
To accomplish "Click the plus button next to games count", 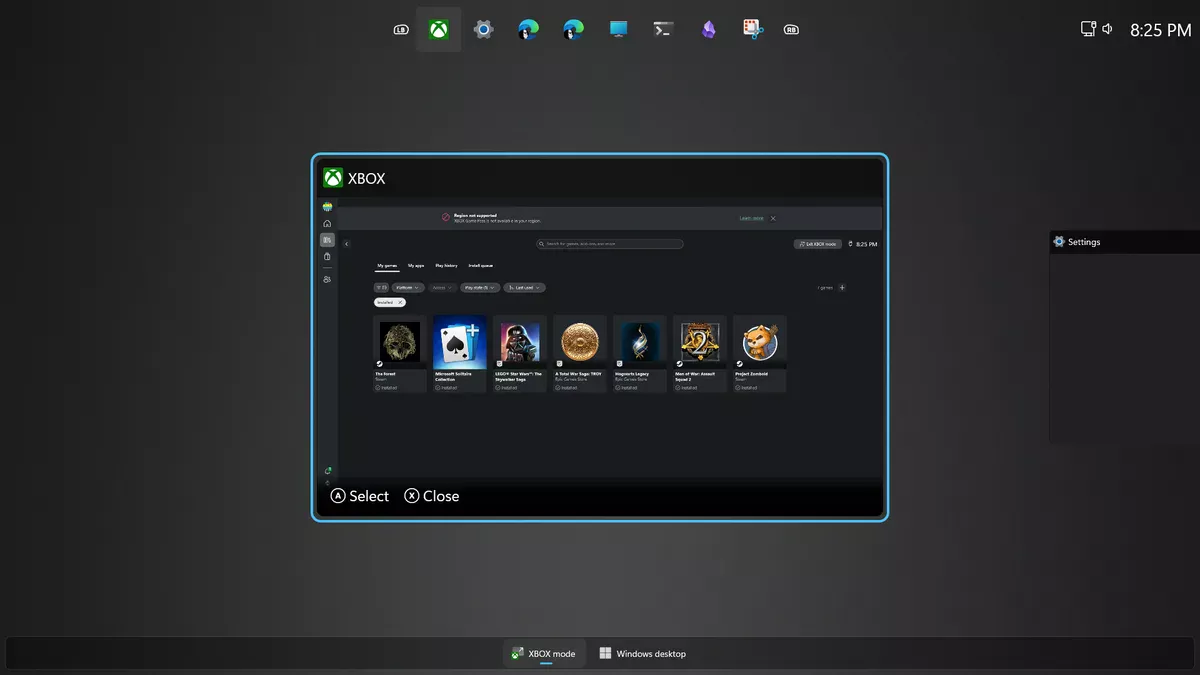I will (x=842, y=287).
